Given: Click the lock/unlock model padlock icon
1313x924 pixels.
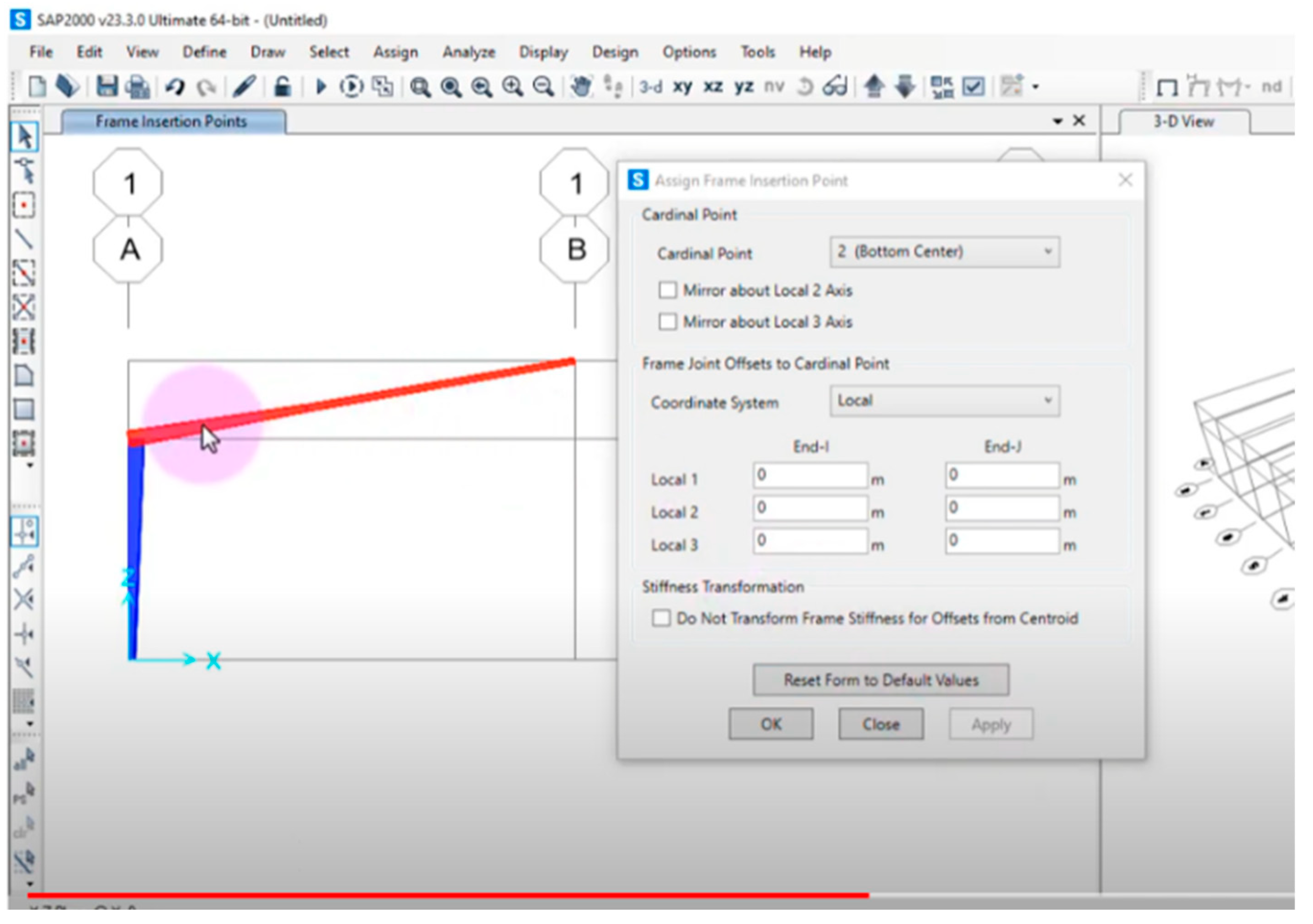Looking at the screenshot, I should [282, 87].
